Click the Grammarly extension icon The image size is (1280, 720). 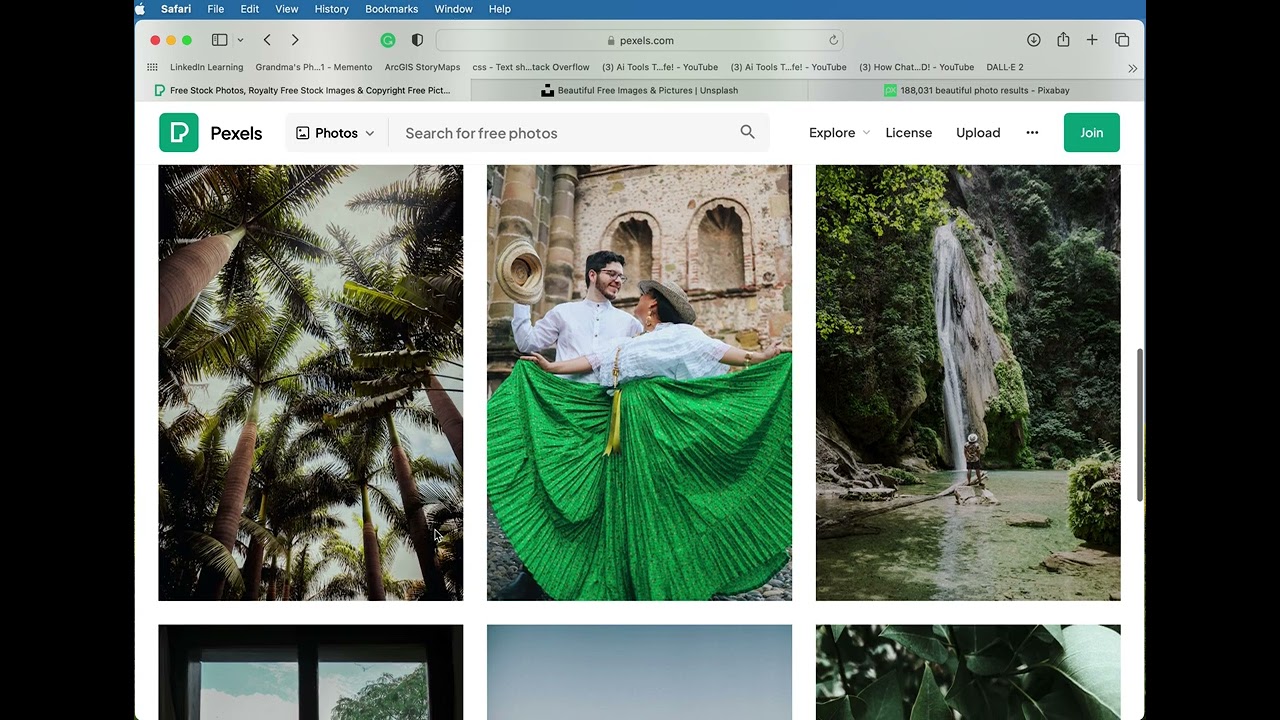pyautogui.click(x=388, y=40)
